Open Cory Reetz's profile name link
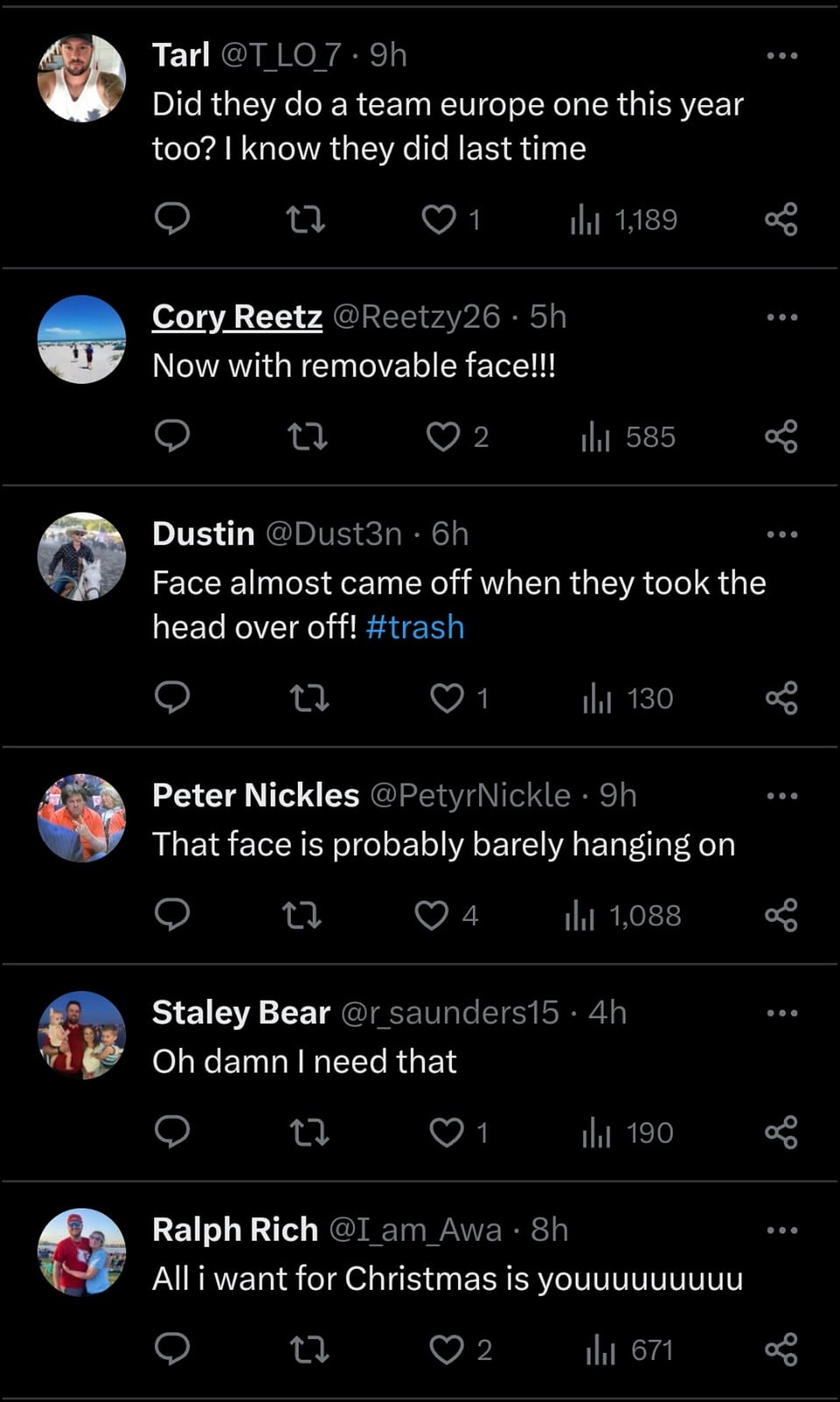The image size is (840, 1402). pyautogui.click(x=237, y=316)
